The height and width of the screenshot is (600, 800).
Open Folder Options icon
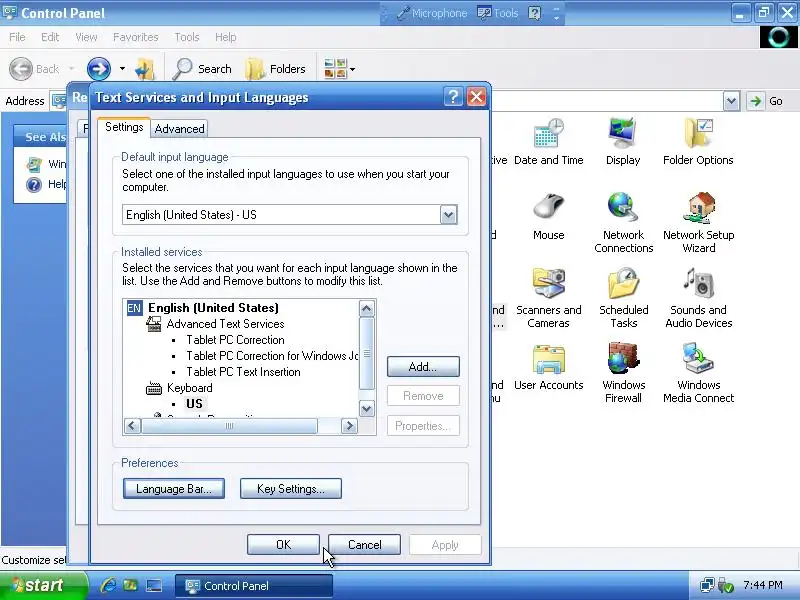pyautogui.click(x=698, y=142)
